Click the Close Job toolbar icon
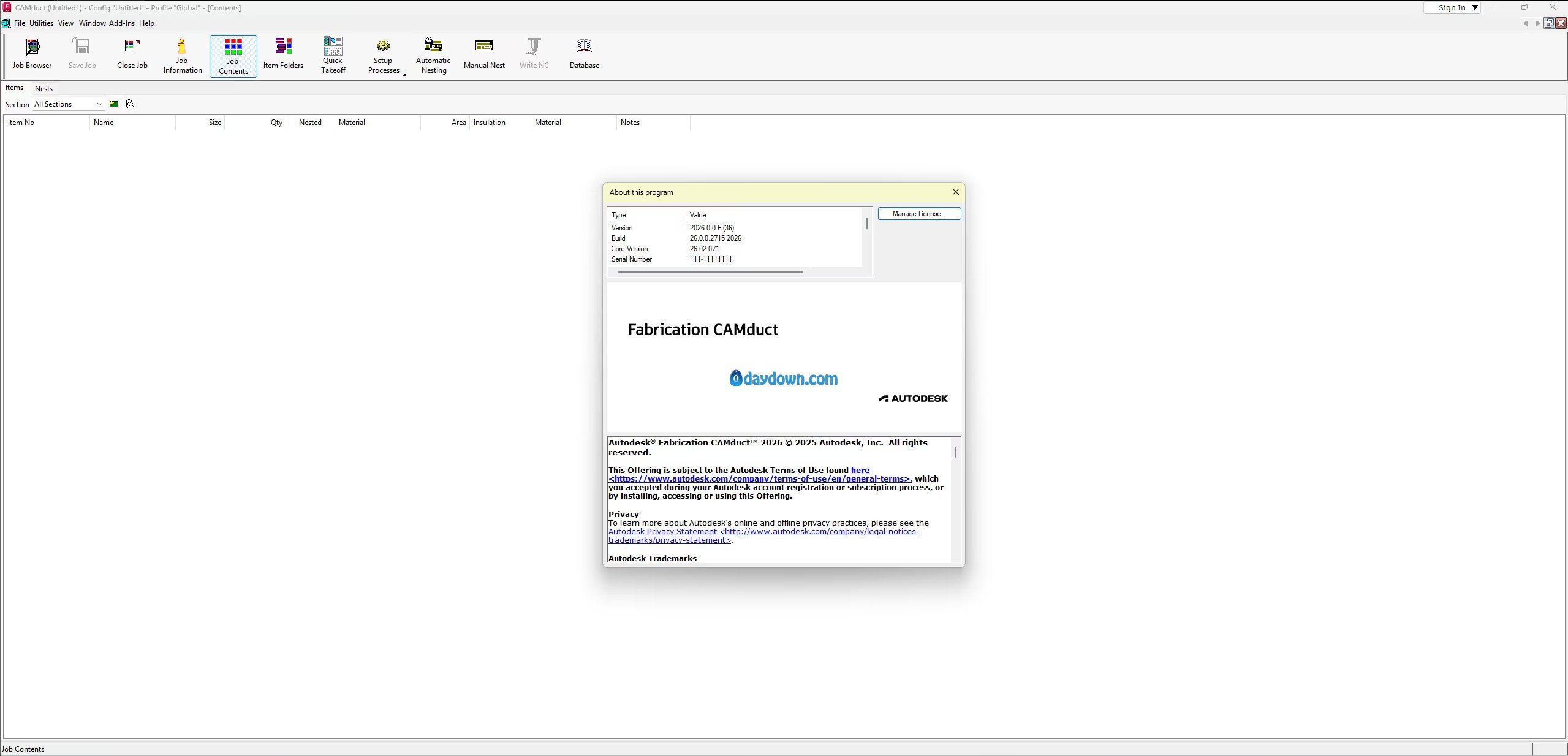The width and height of the screenshot is (1568, 756). pyautogui.click(x=132, y=55)
